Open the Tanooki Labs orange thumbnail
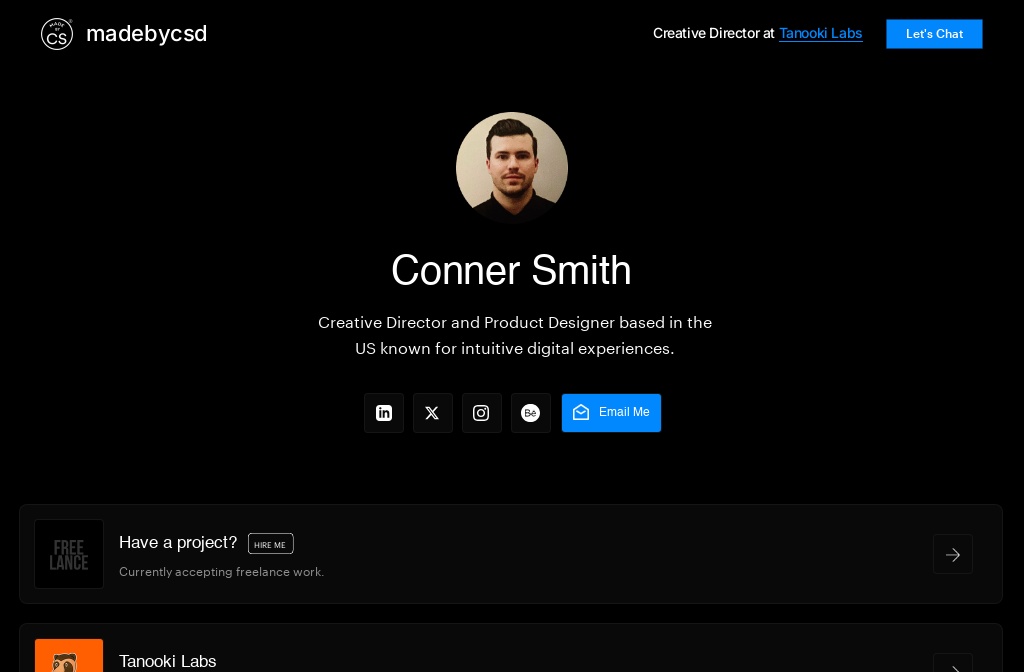This screenshot has width=1024, height=672. pyautogui.click(x=69, y=656)
